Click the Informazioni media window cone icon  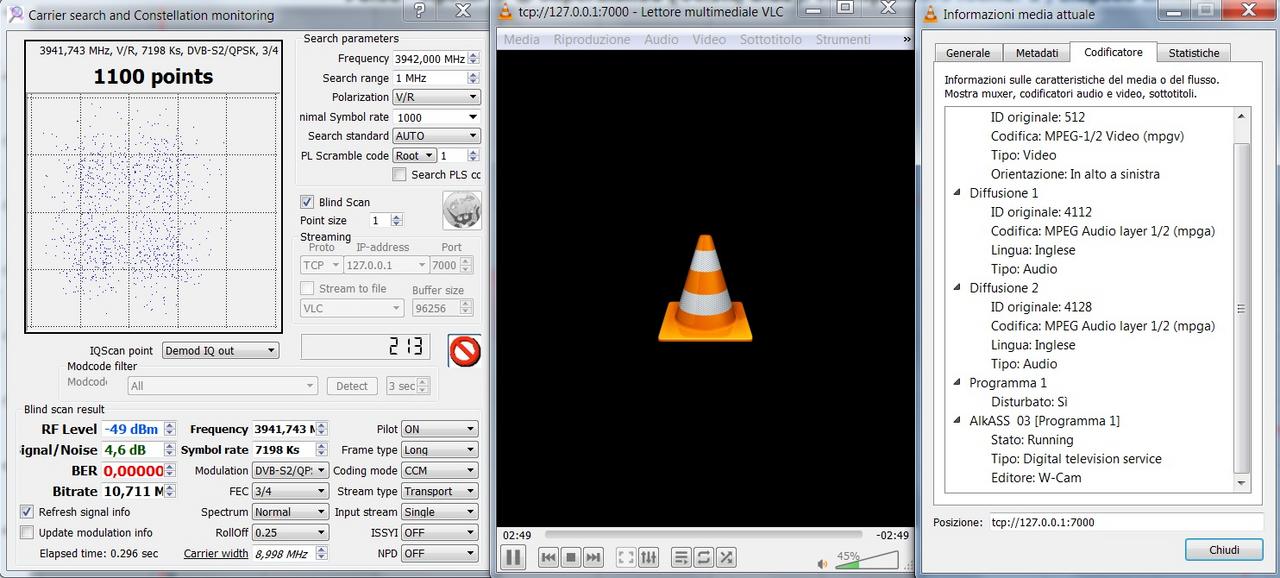click(931, 14)
